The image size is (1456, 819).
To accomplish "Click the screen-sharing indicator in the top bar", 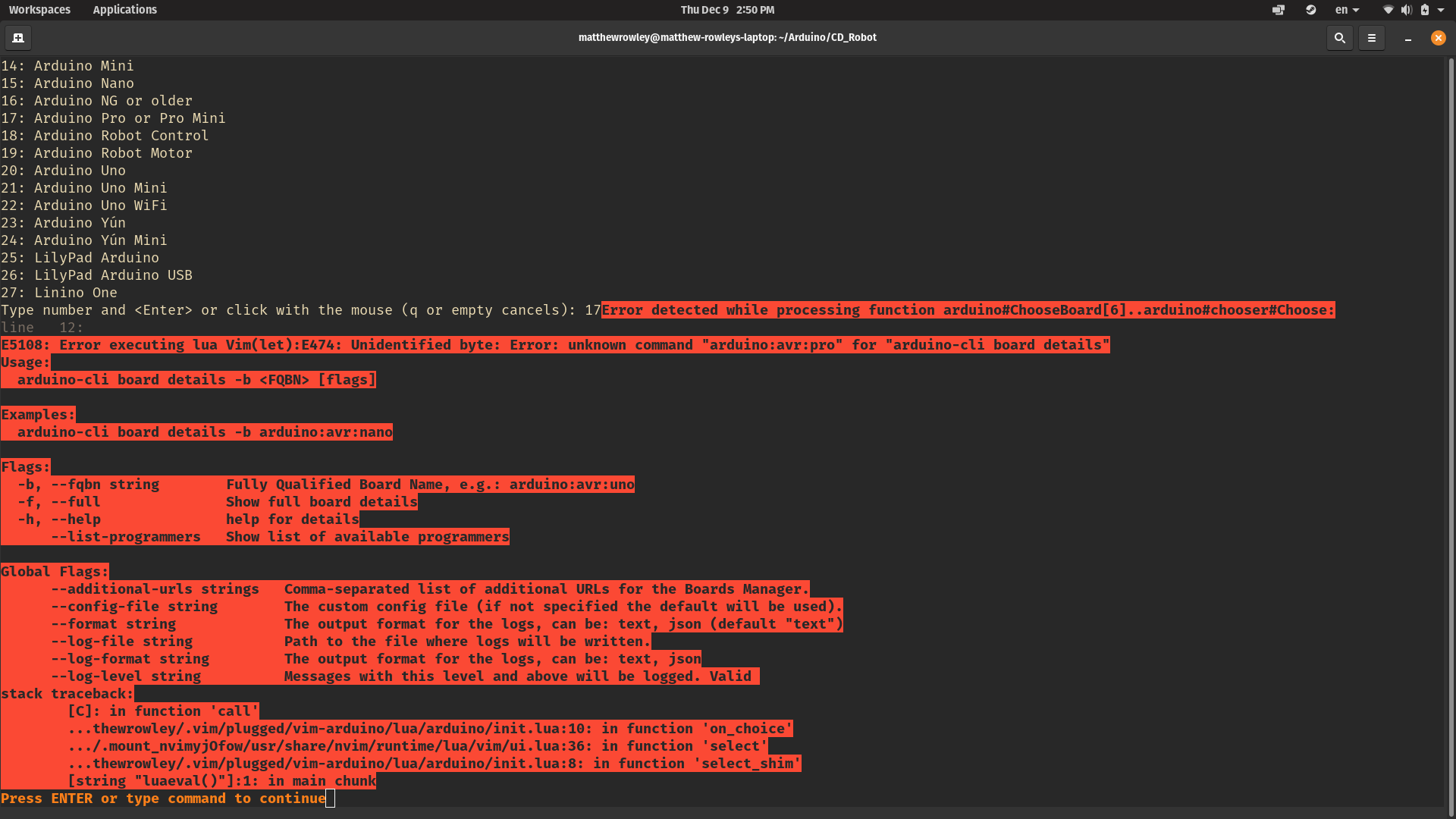I will [1278, 10].
